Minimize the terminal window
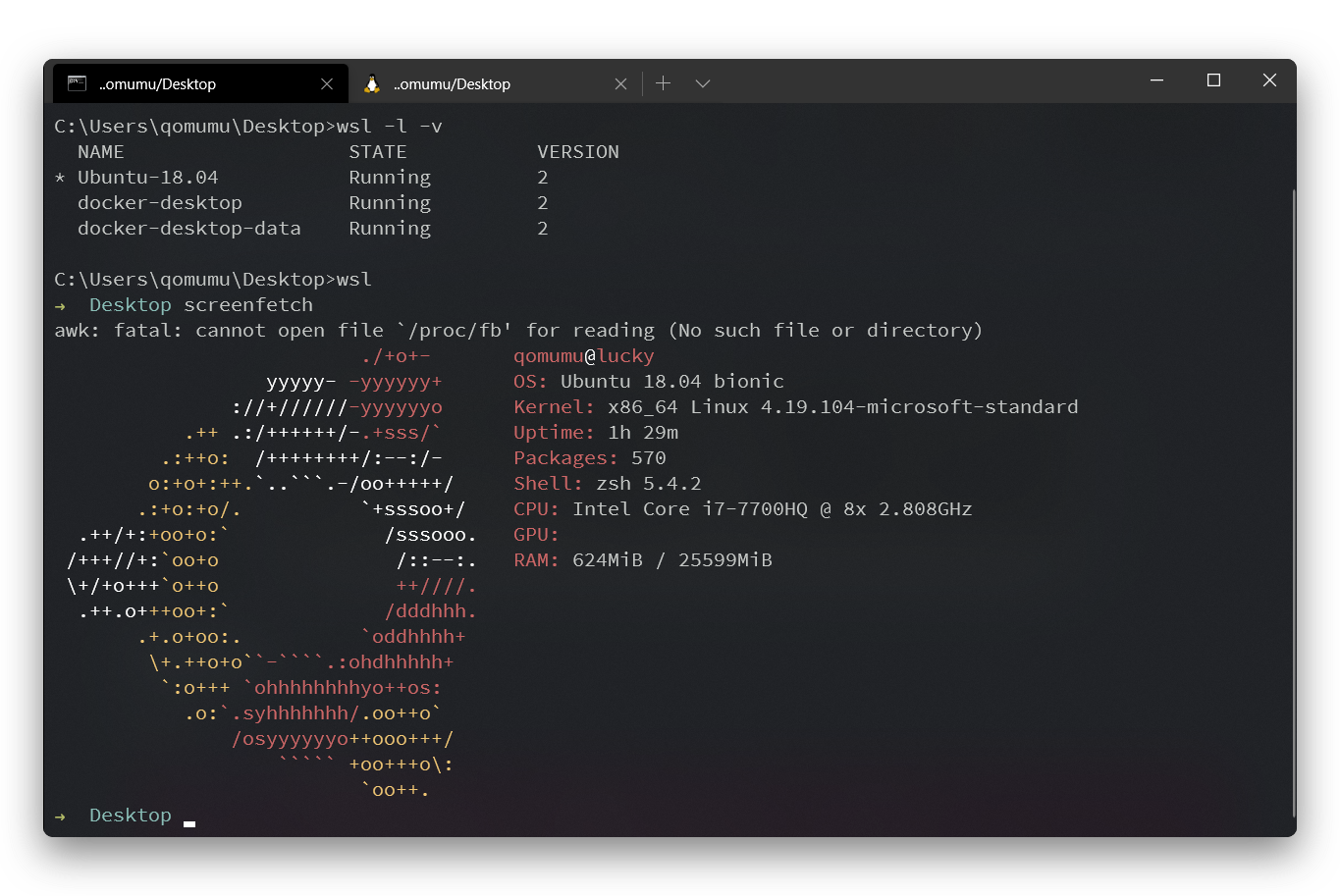 (1157, 80)
